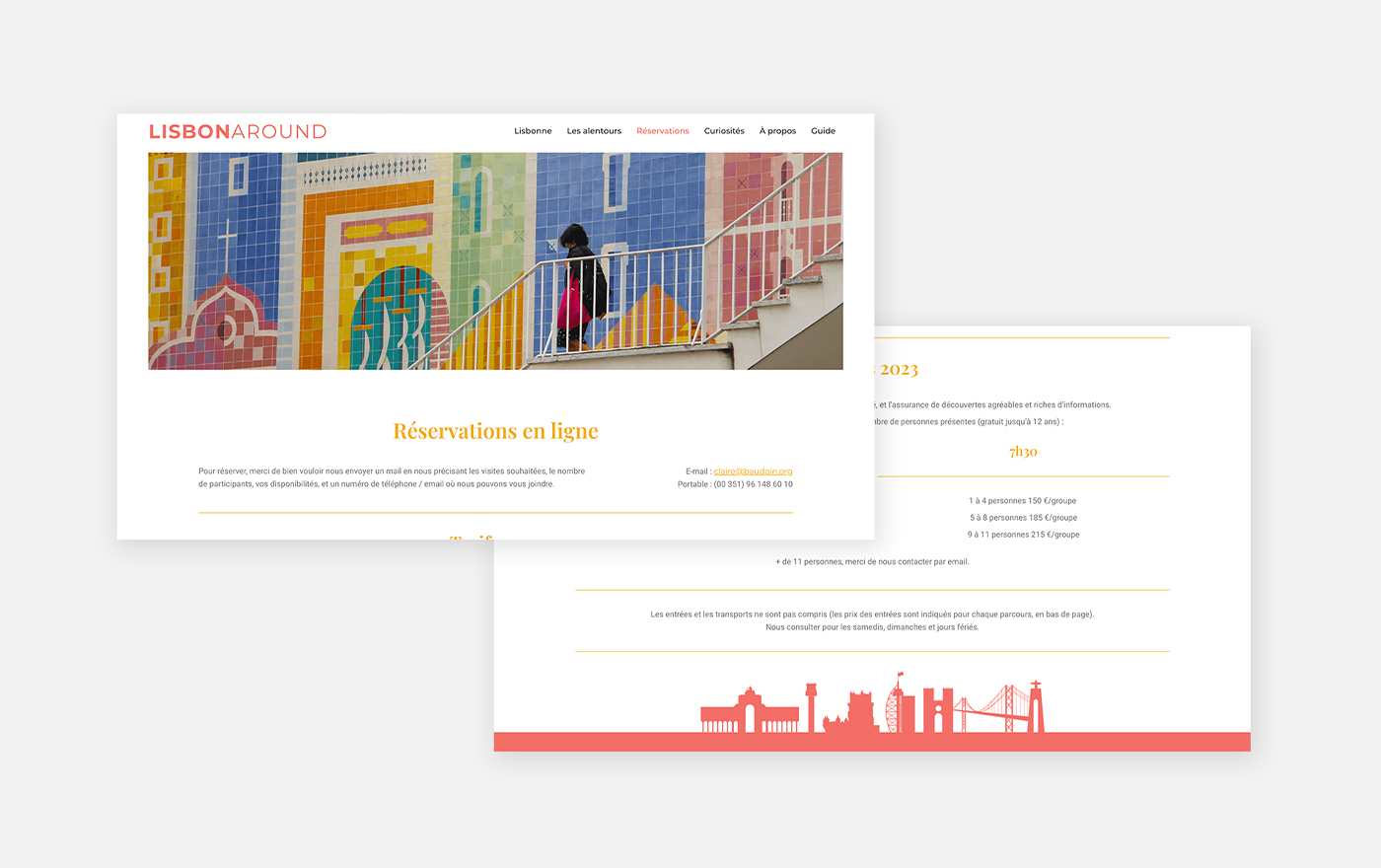1381x868 pixels.
Task: Click the Pour réserver instructions paragraph
Action: (x=392, y=477)
